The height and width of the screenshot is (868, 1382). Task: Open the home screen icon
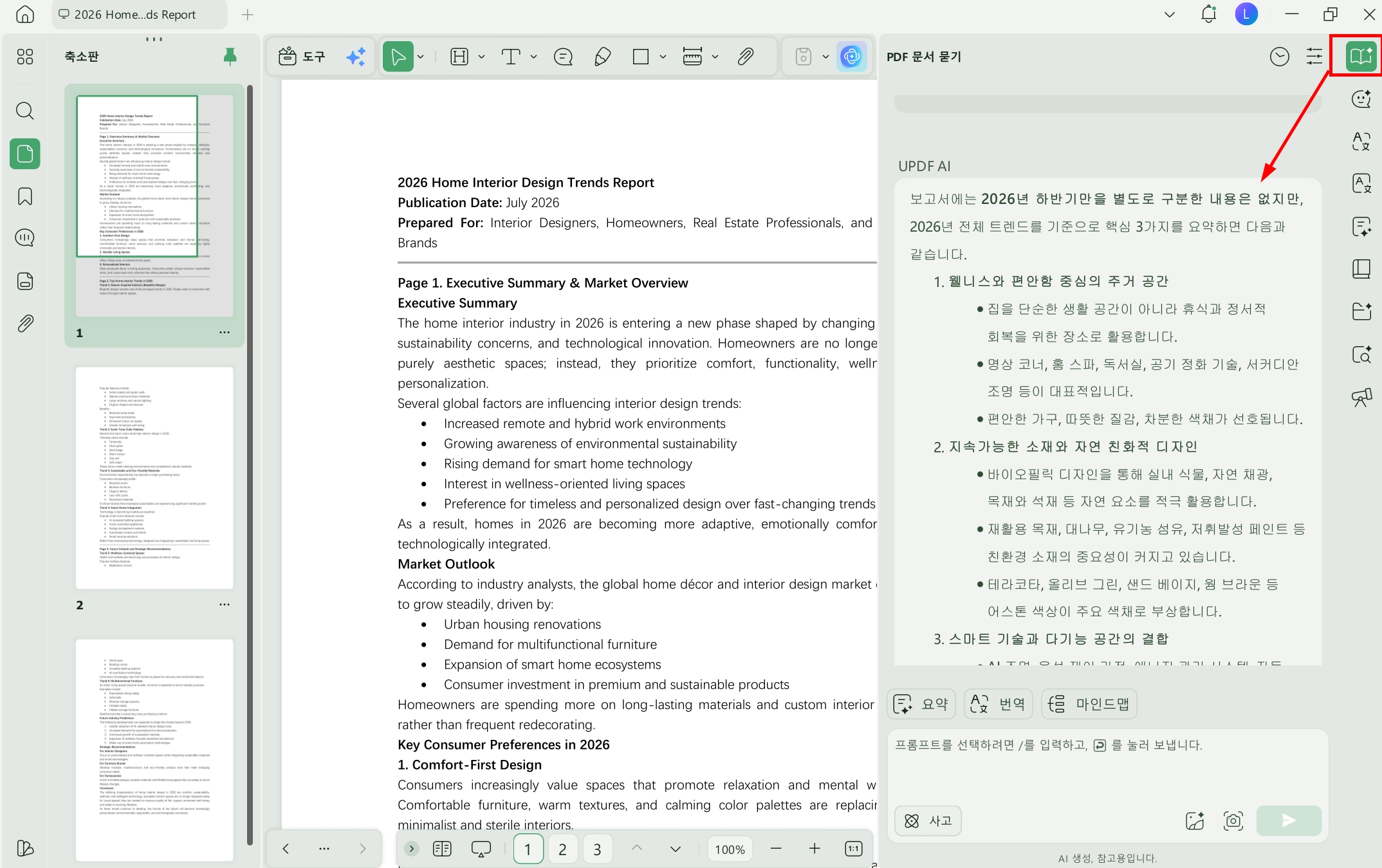[24, 14]
